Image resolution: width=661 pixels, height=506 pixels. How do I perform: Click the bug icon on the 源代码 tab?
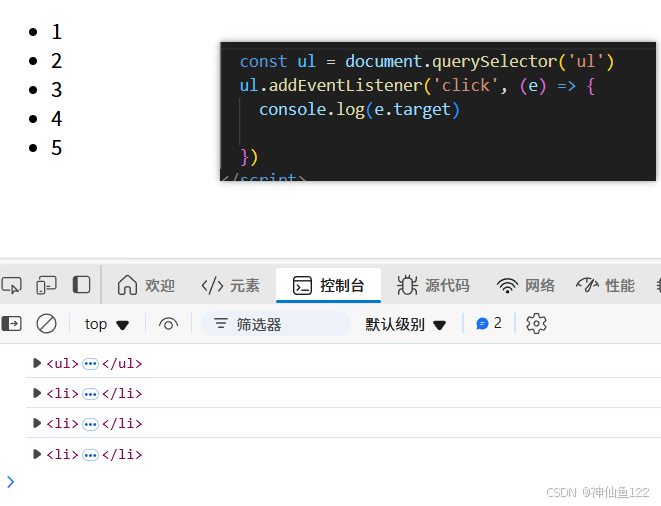click(407, 285)
